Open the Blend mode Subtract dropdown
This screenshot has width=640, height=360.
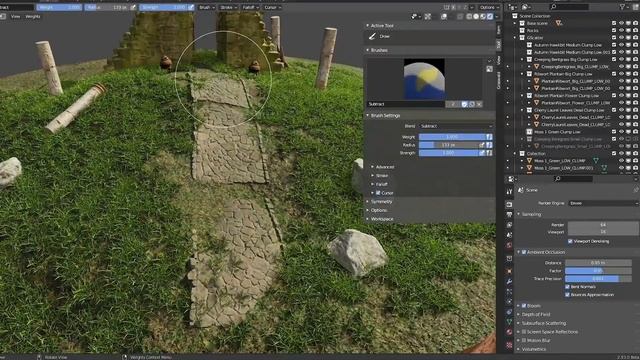[x=456, y=126]
